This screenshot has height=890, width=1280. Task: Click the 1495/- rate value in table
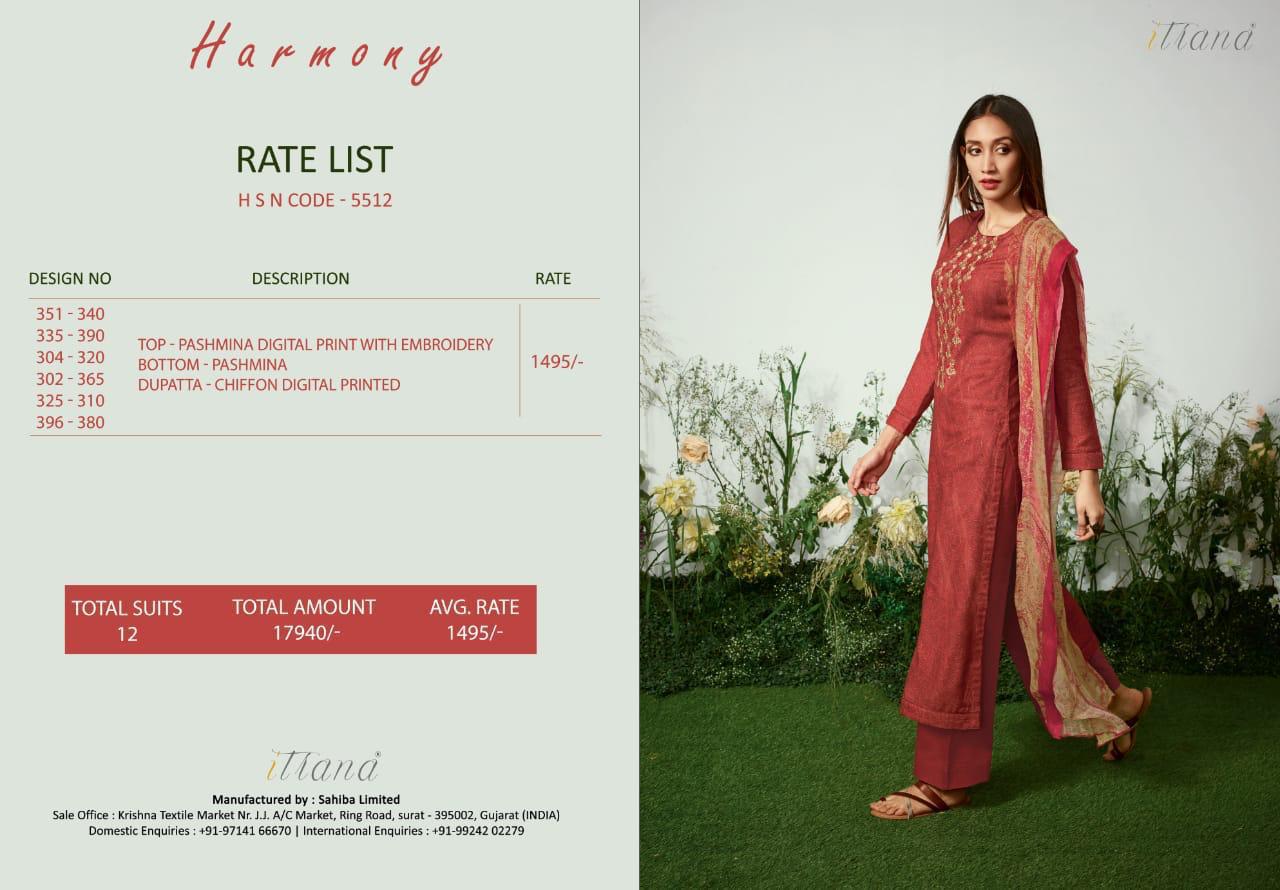click(x=557, y=362)
